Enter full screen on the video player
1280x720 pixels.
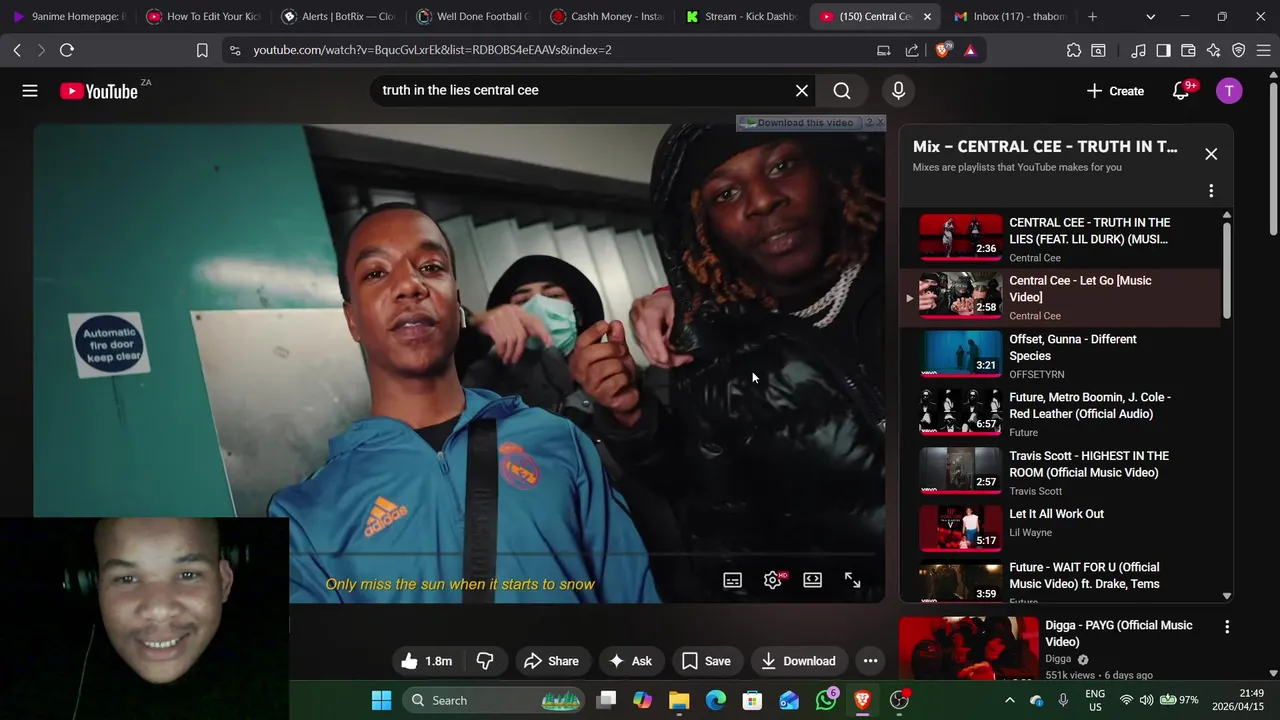(853, 580)
